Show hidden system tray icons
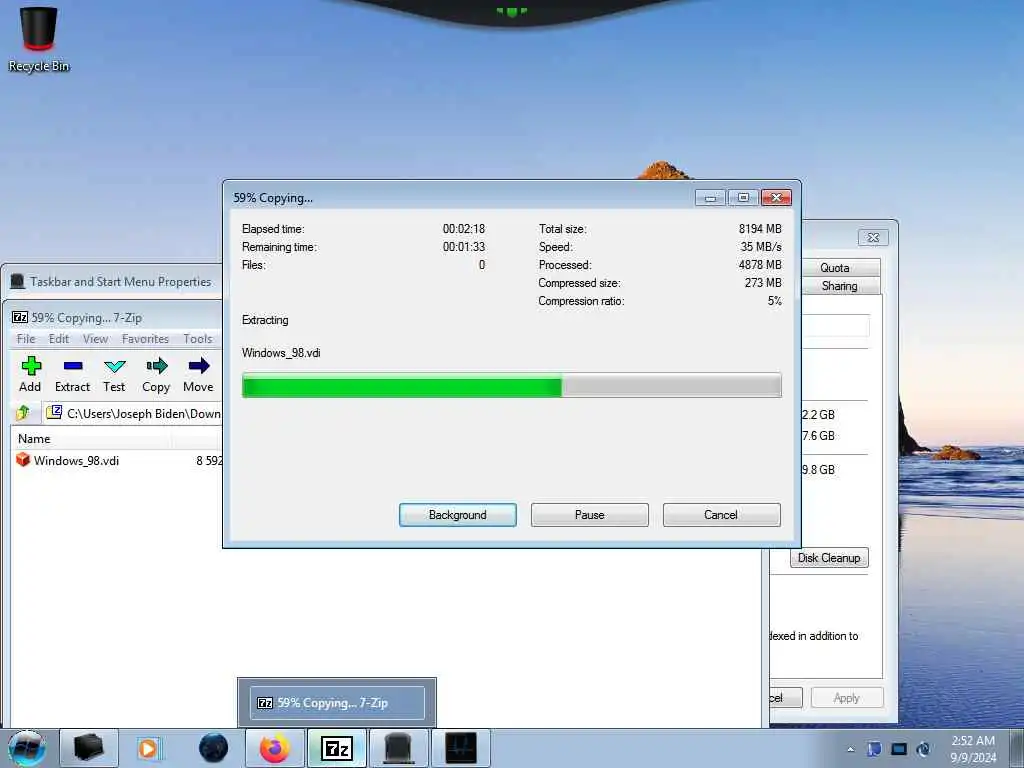1024x768 pixels. coord(850,749)
